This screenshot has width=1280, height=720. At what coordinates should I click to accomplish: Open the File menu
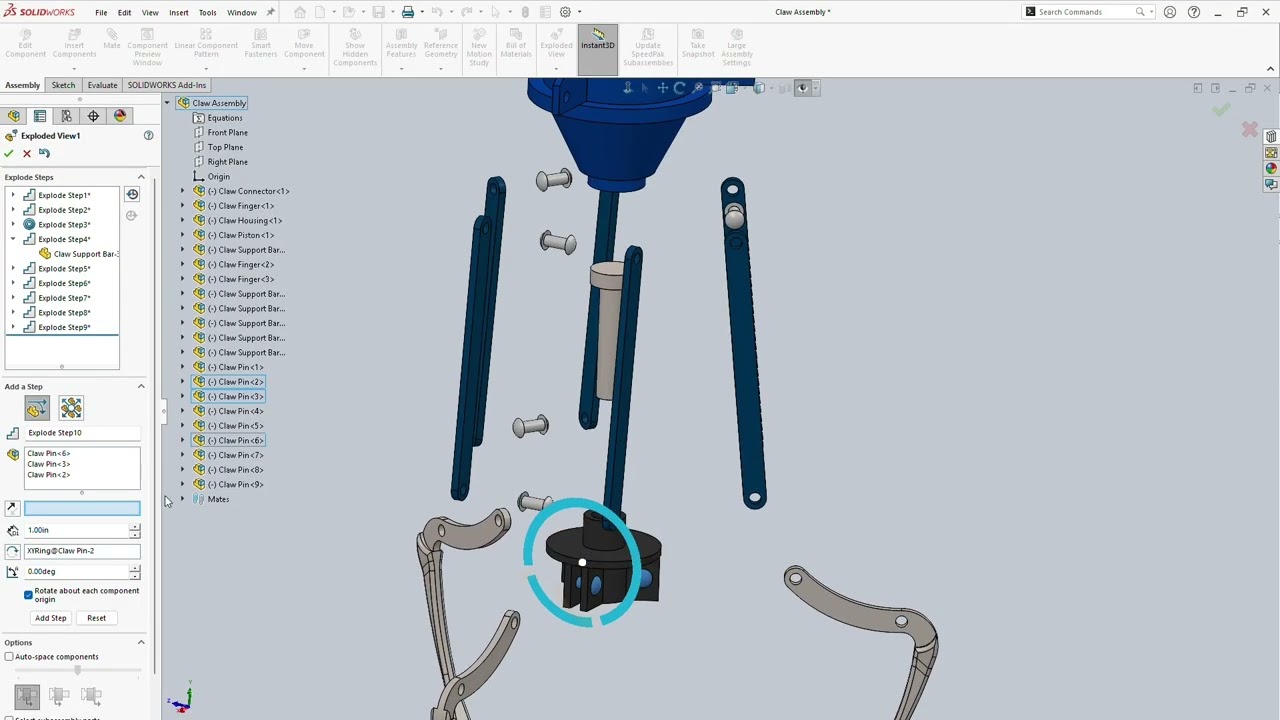(x=101, y=12)
